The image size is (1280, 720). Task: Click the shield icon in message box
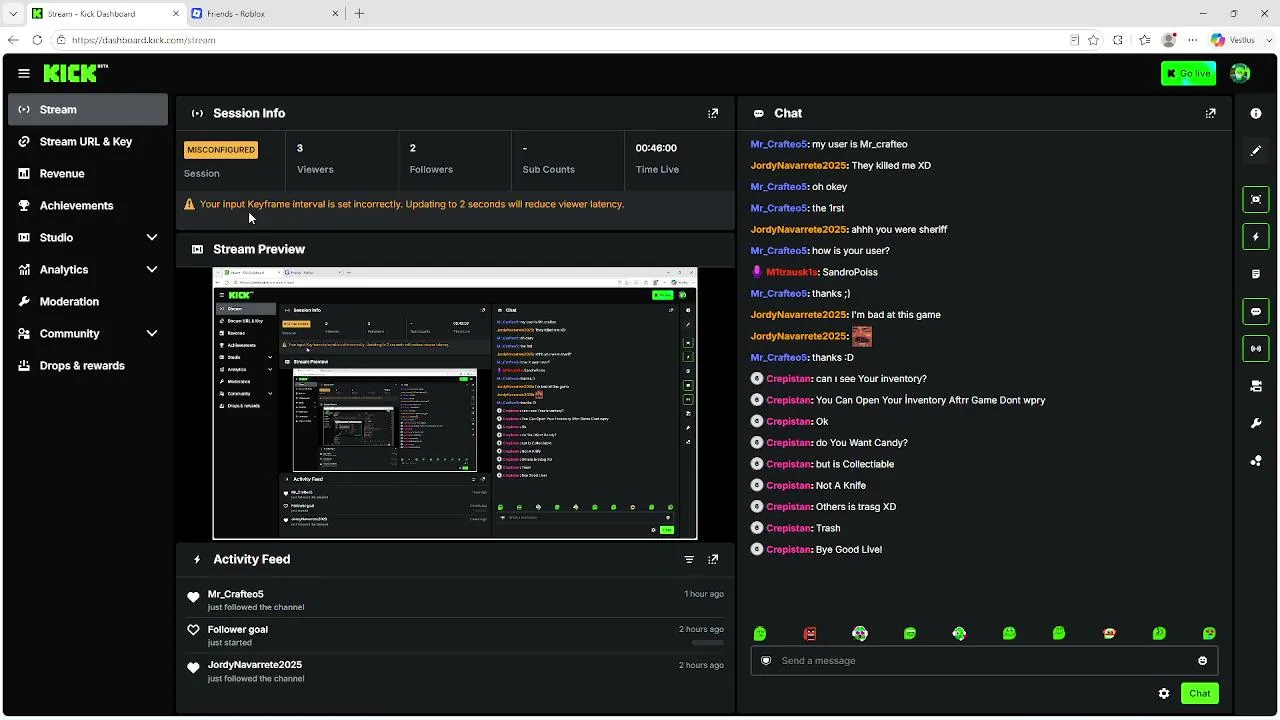766,661
